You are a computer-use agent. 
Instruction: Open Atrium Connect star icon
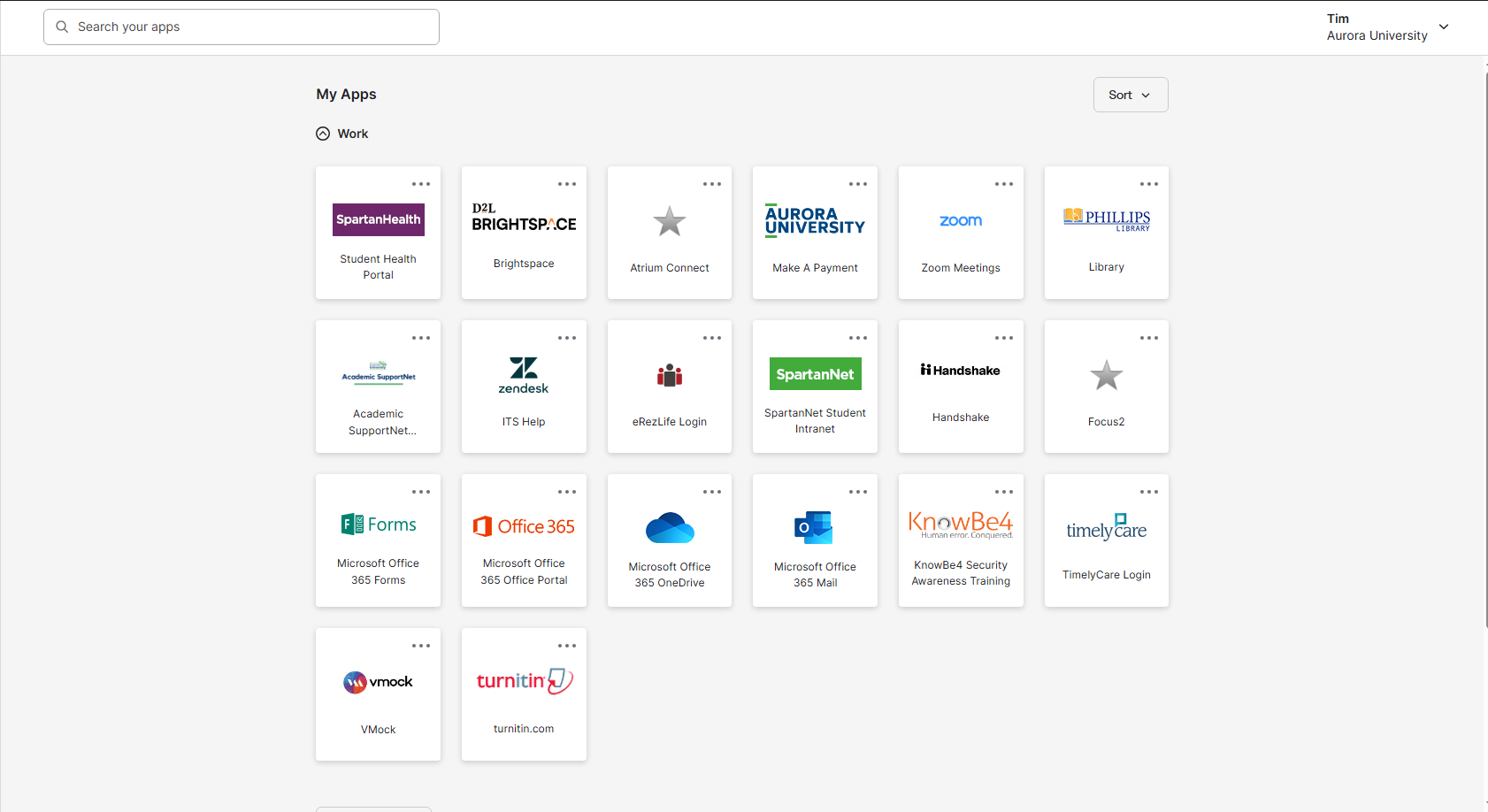[670, 221]
